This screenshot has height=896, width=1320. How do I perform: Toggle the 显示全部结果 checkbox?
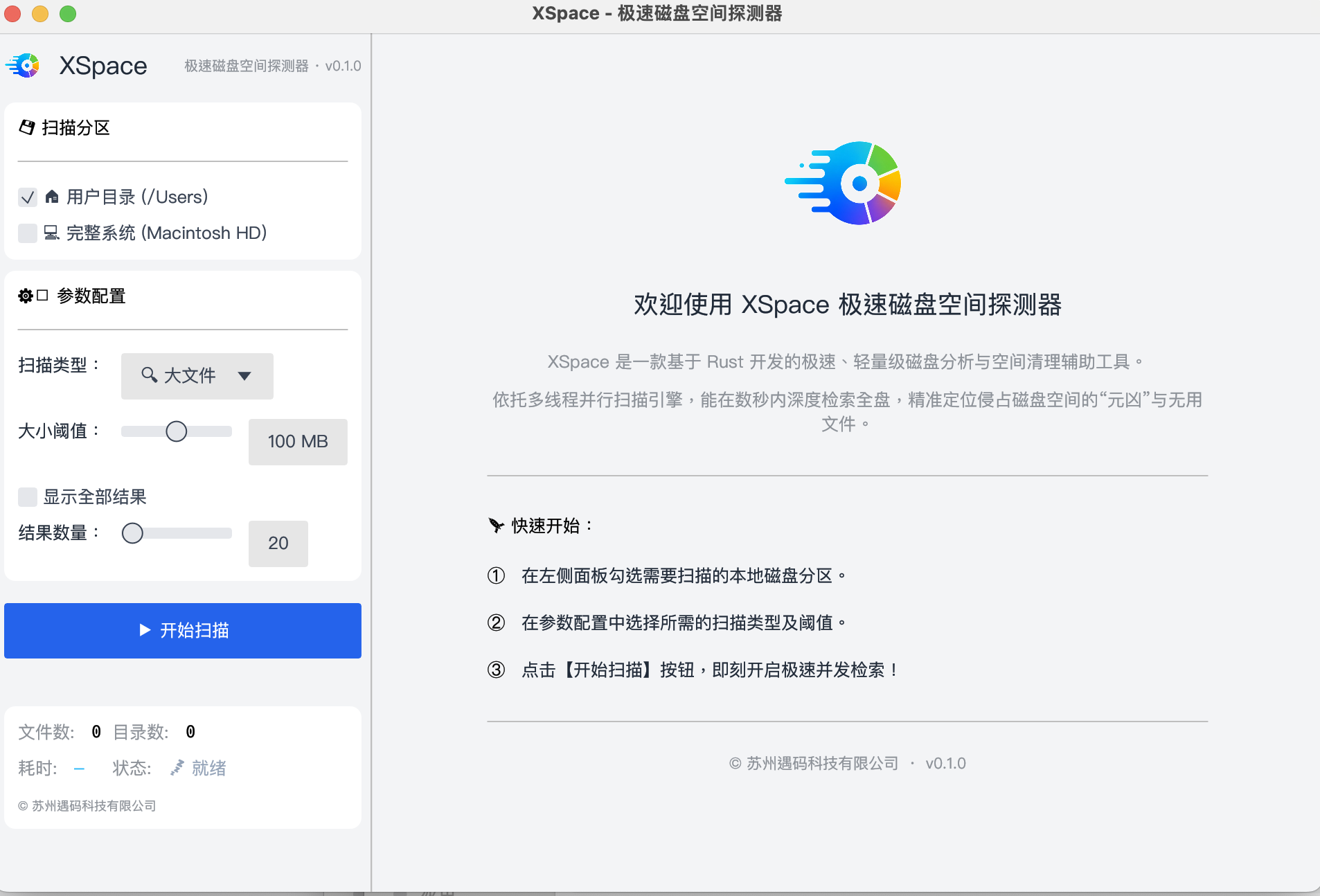28,496
